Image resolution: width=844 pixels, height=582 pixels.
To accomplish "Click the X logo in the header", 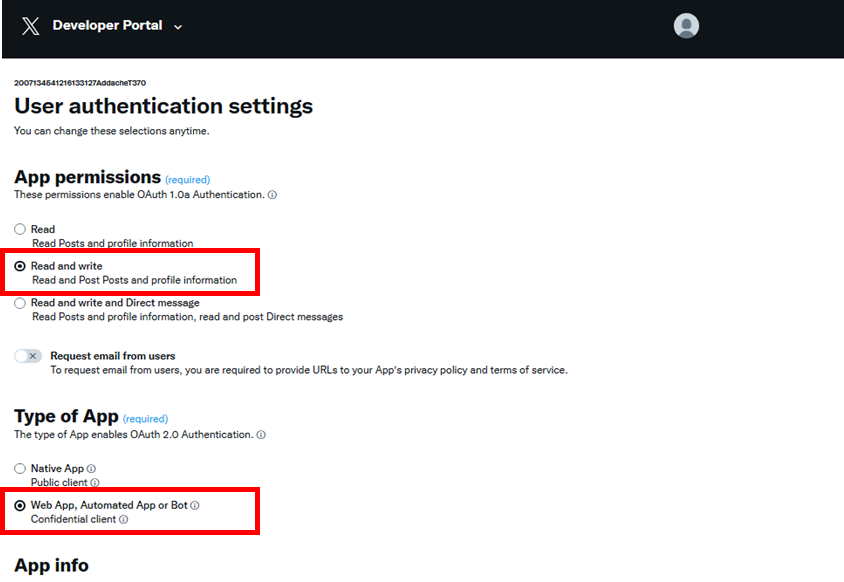I will (31, 26).
